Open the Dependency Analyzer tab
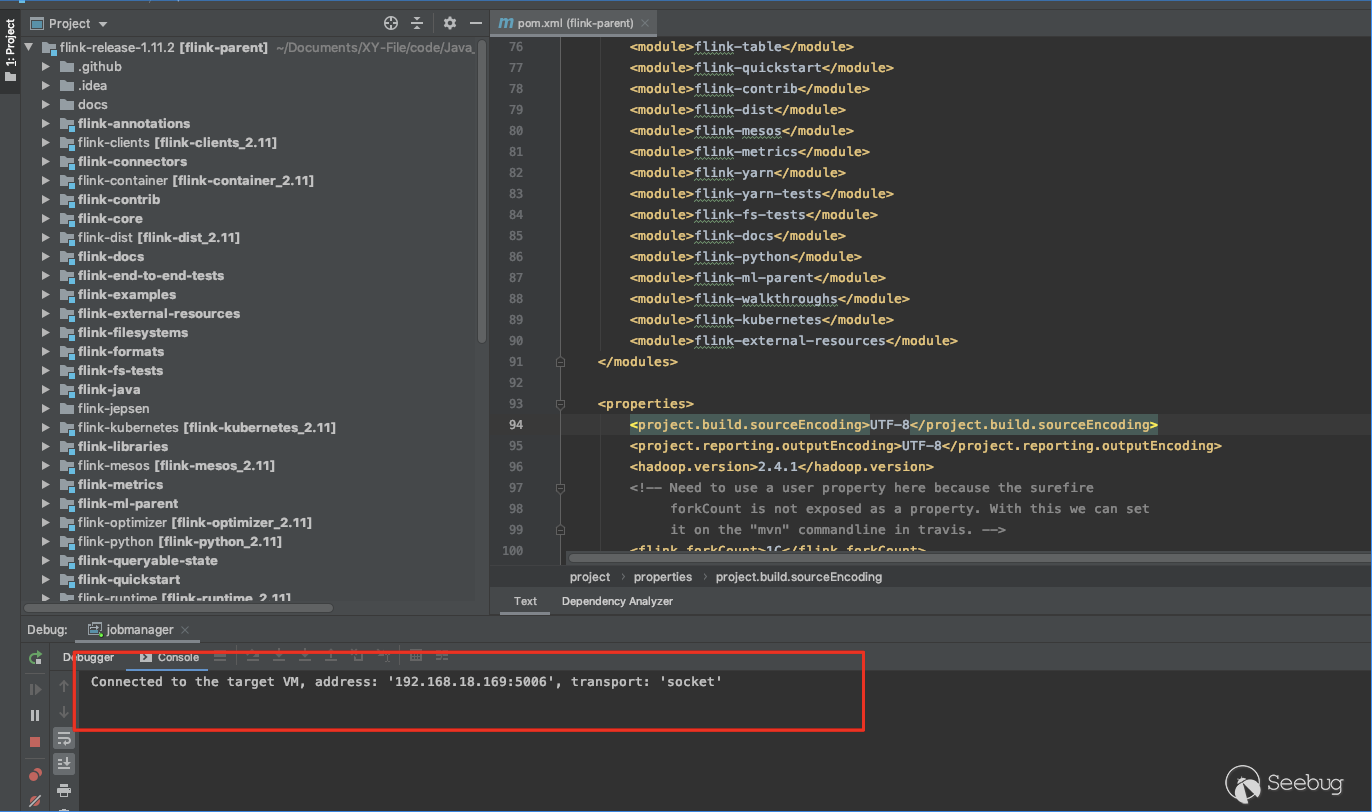Image resolution: width=1372 pixels, height=812 pixels. tap(617, 601)
